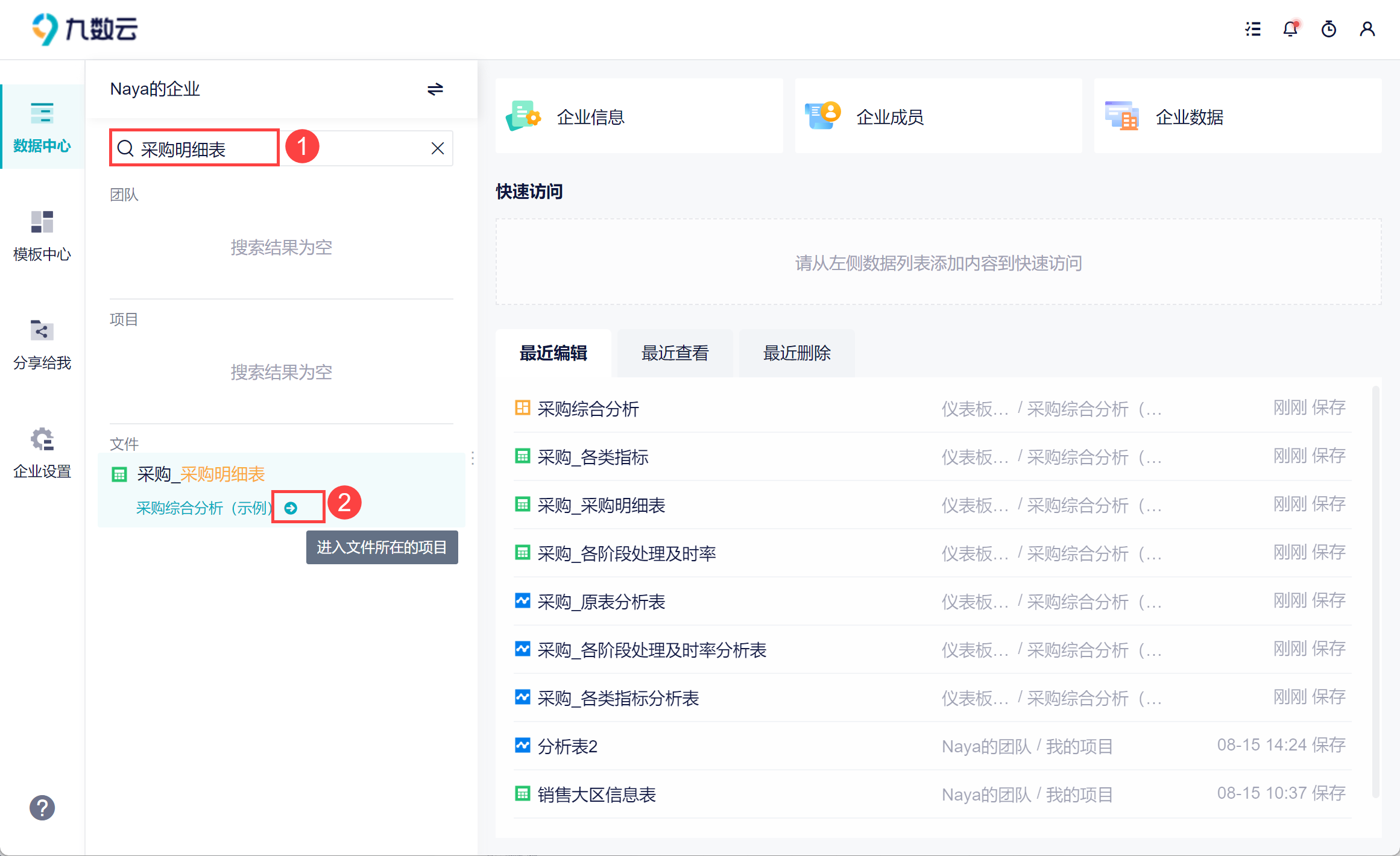Open the task list icon in header
This screenshot has width=1400, height=856.
[x=1253, y=29]
